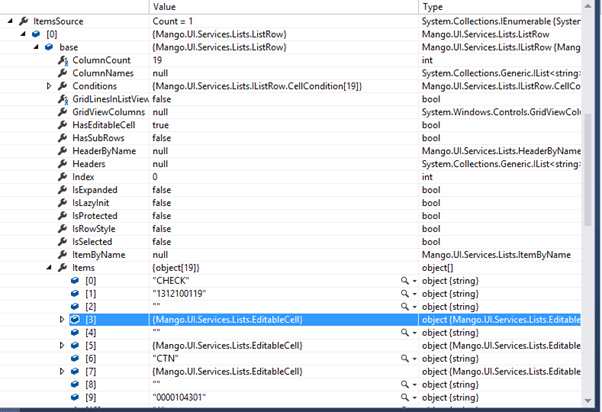Collapse the Items array node
This screenshot has width=602, height=412.
pyautogui.click(x=50, y=268)
